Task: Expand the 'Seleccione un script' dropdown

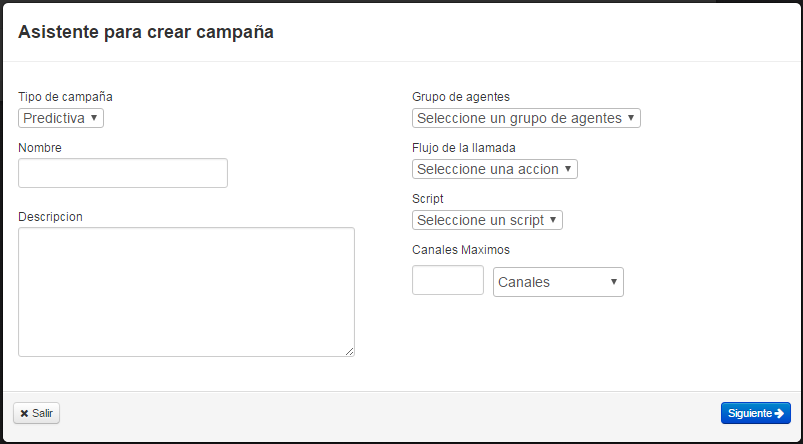Action: 487,220
